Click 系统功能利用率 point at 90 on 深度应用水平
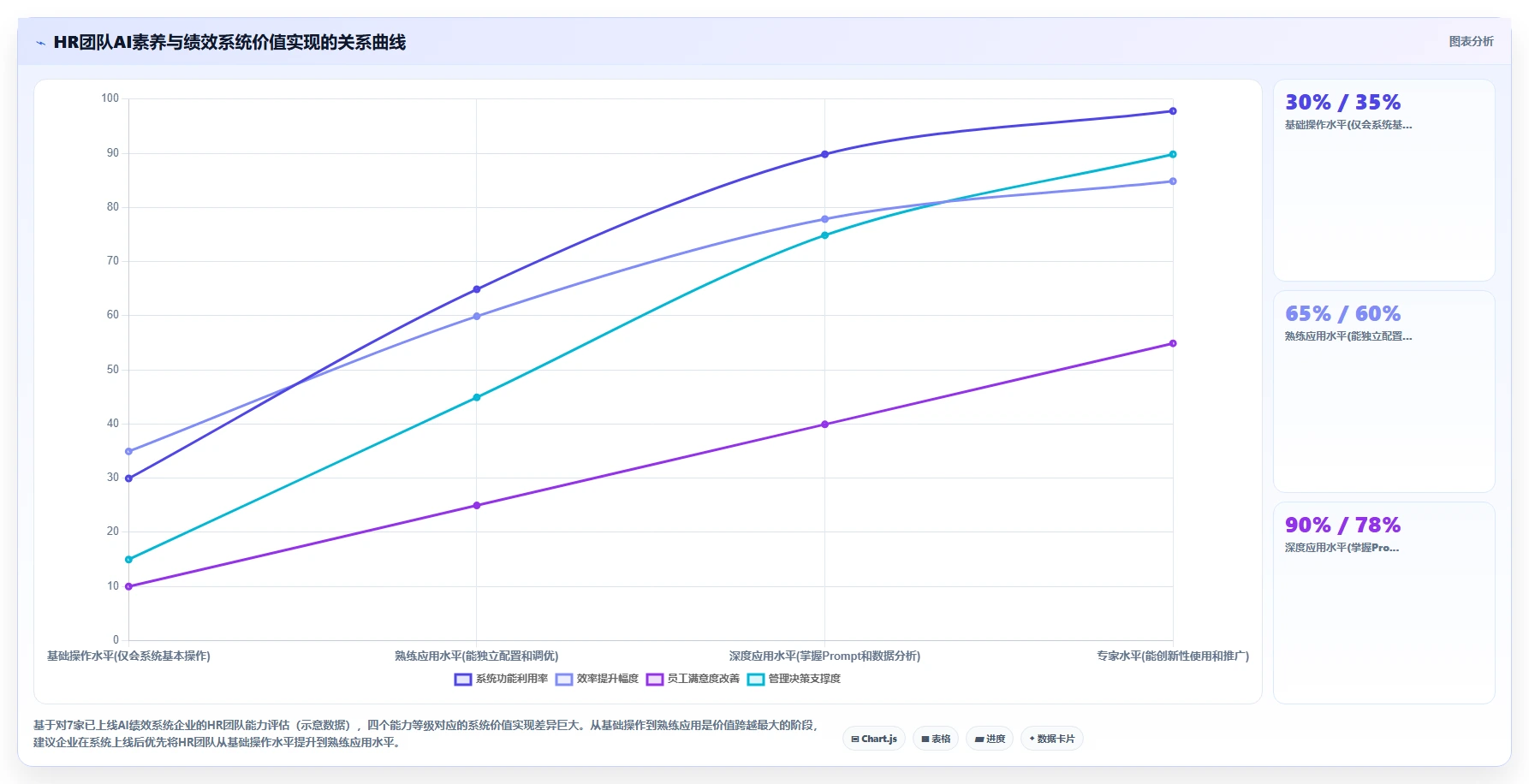This screenshot has height=784, width=1529. (x=824, y=154)
